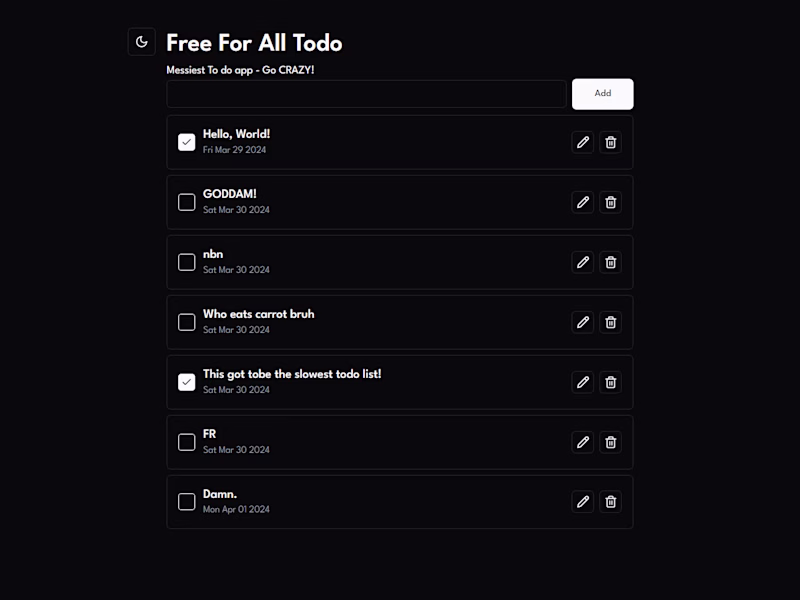Image resolution: width=800 pixels, height=600 pixels.
Task: Toggle the dark mode moon icon
Action: 142,42
